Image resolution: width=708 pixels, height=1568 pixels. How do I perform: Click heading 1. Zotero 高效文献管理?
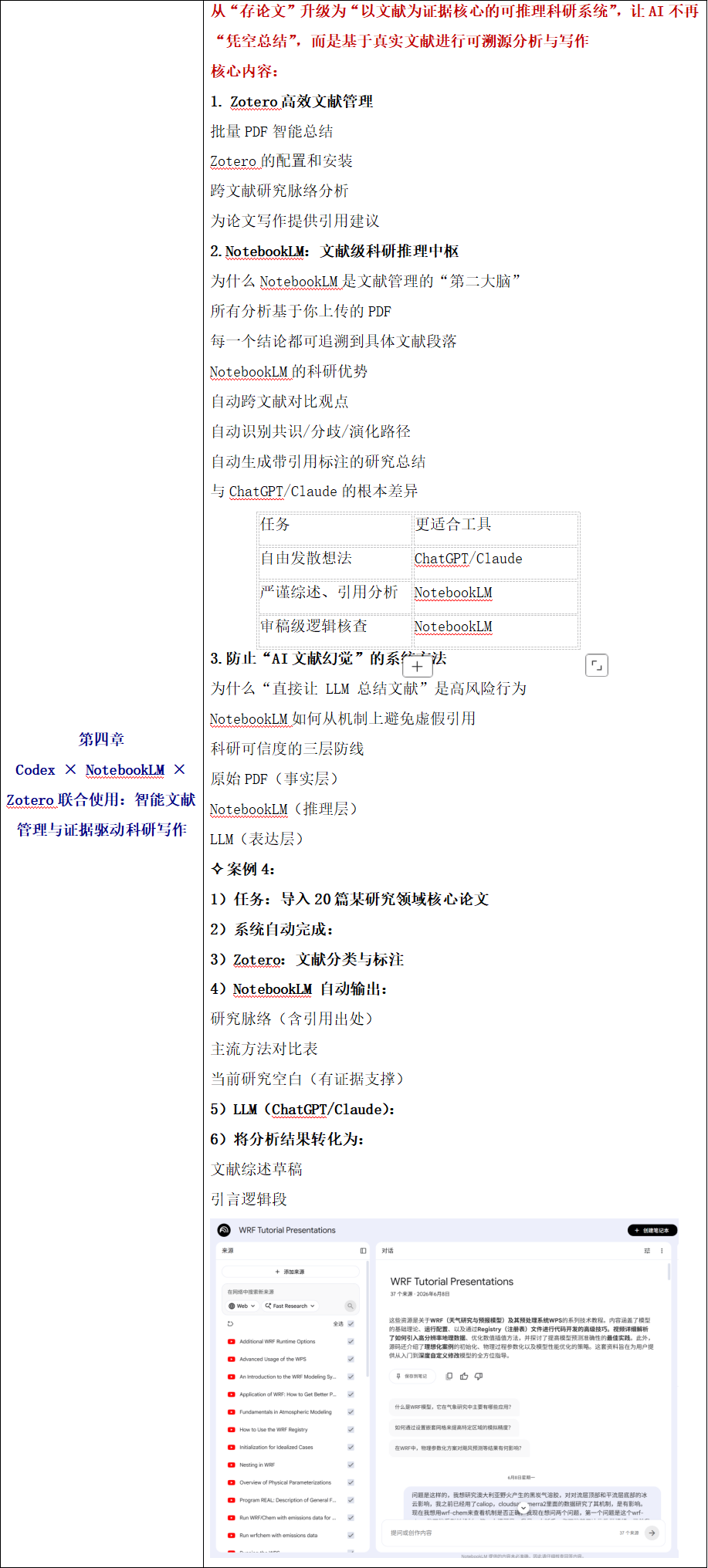(292, 101)
